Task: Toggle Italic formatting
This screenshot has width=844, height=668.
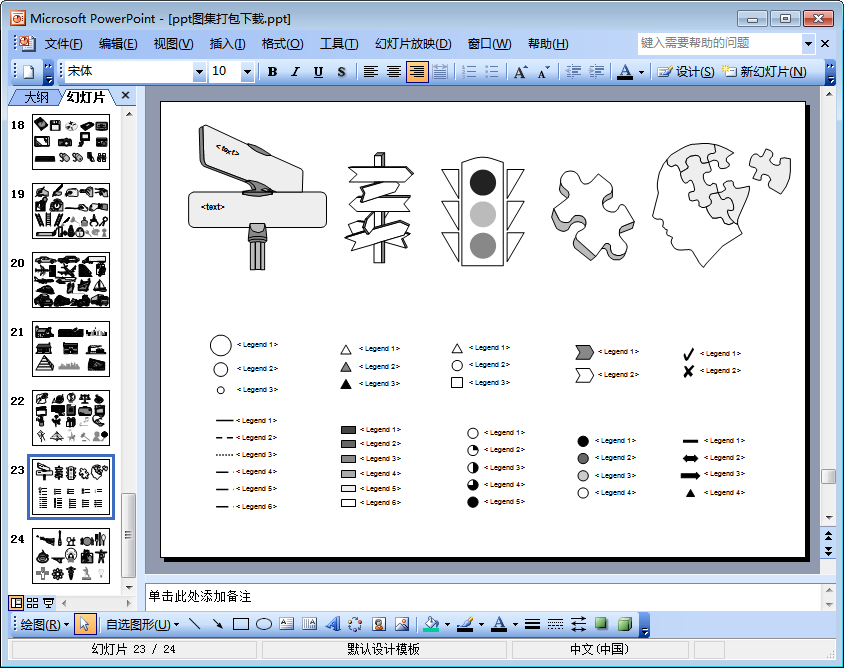Action: [x=295, y=72]
